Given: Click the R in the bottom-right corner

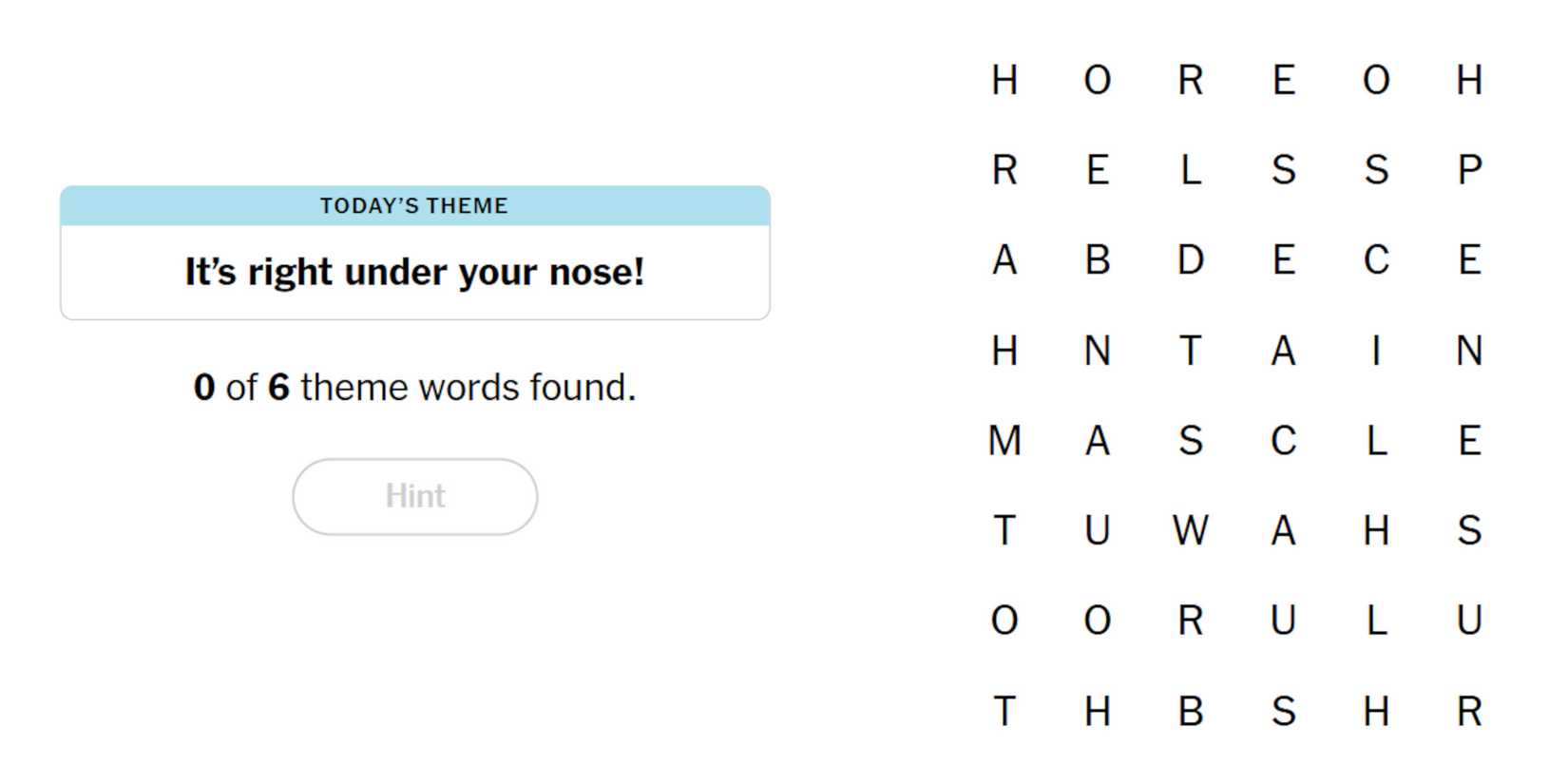Looking at the screenshot, I should tap(1468, 711).
